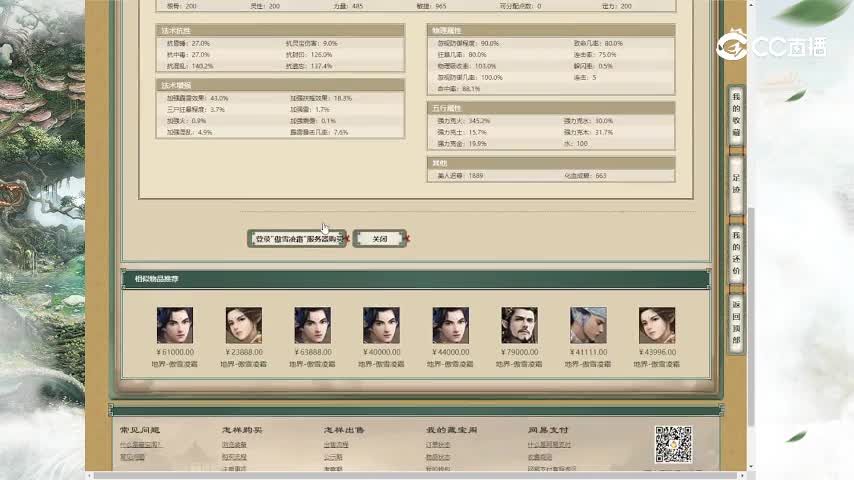Open recommended character priced ¥63888.00

click(x=313, y=325)
